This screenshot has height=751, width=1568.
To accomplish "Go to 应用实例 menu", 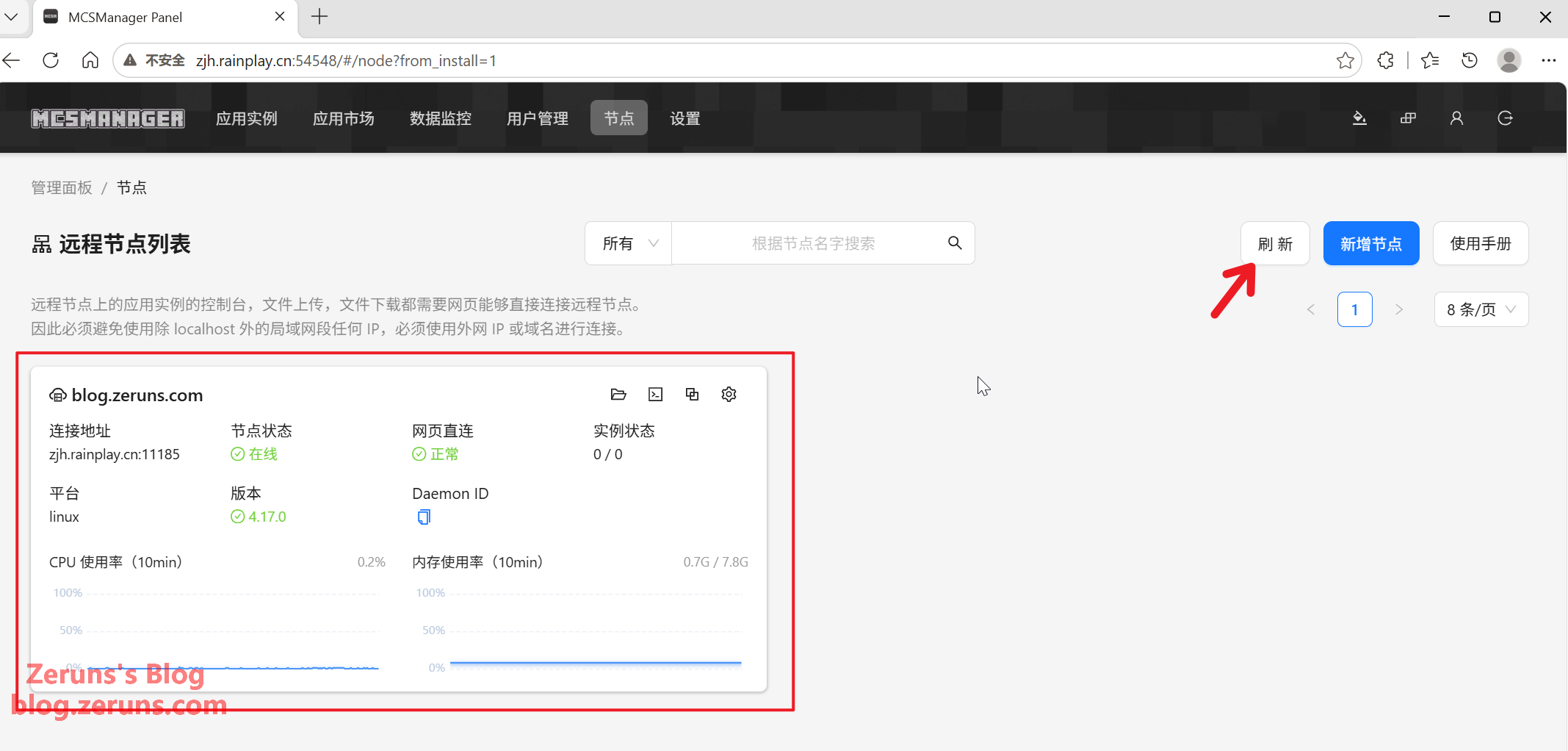I will click(247, 118).
